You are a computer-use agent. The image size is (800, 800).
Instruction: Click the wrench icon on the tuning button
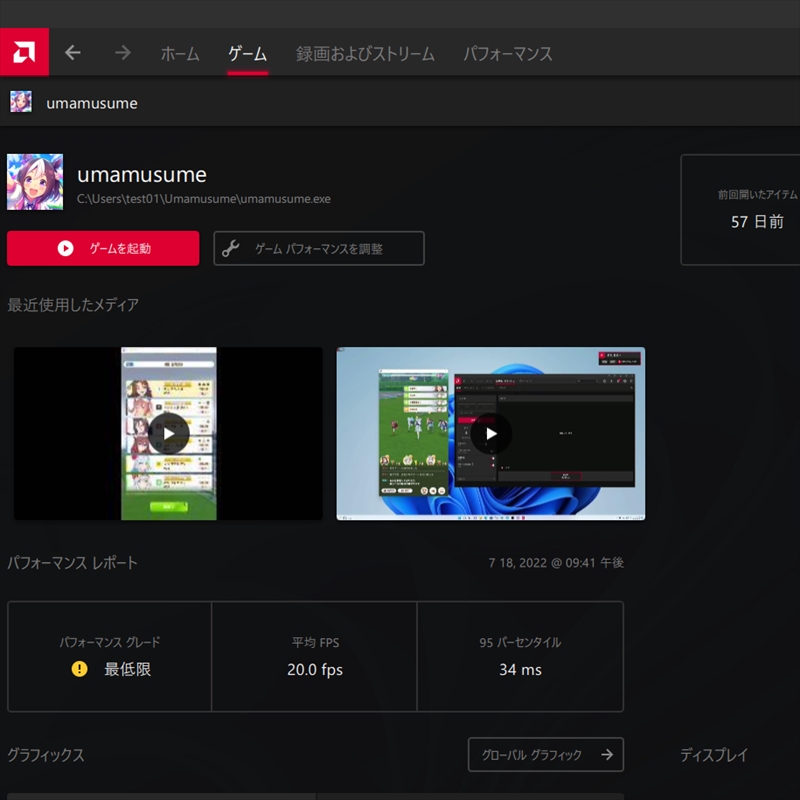(x=231, y=248)
